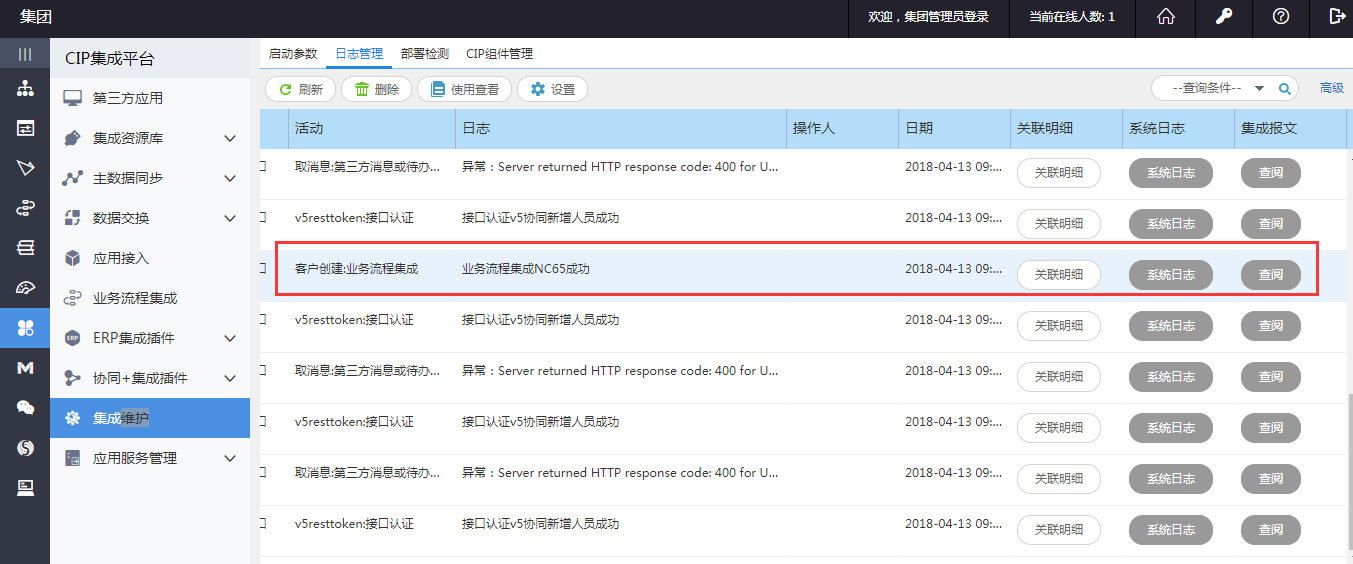Switch to the 部署检测 tab
1353x564 pixels.
point(424,54)
